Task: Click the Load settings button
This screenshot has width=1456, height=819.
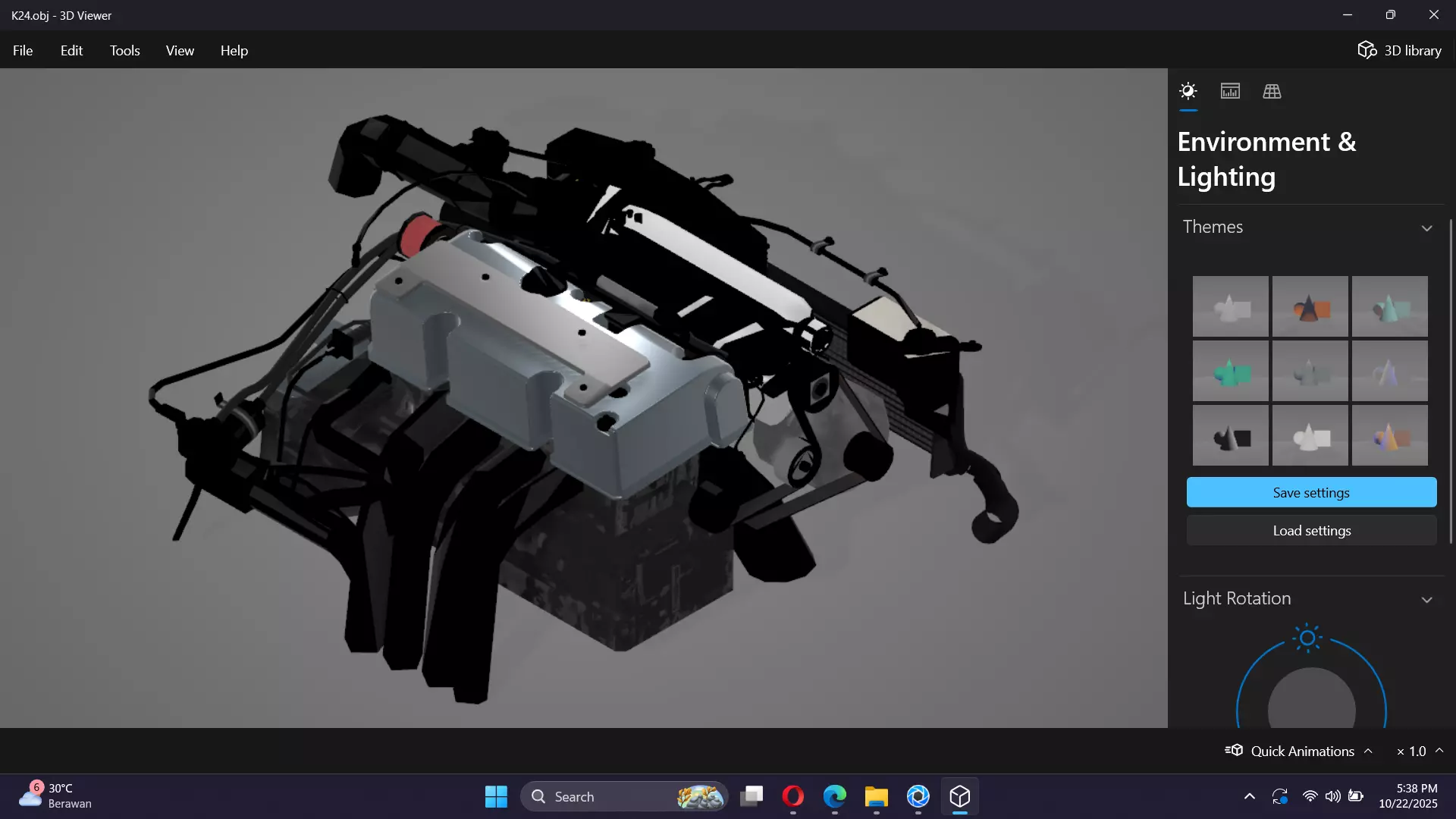Action: click(x=1311, y=530)
